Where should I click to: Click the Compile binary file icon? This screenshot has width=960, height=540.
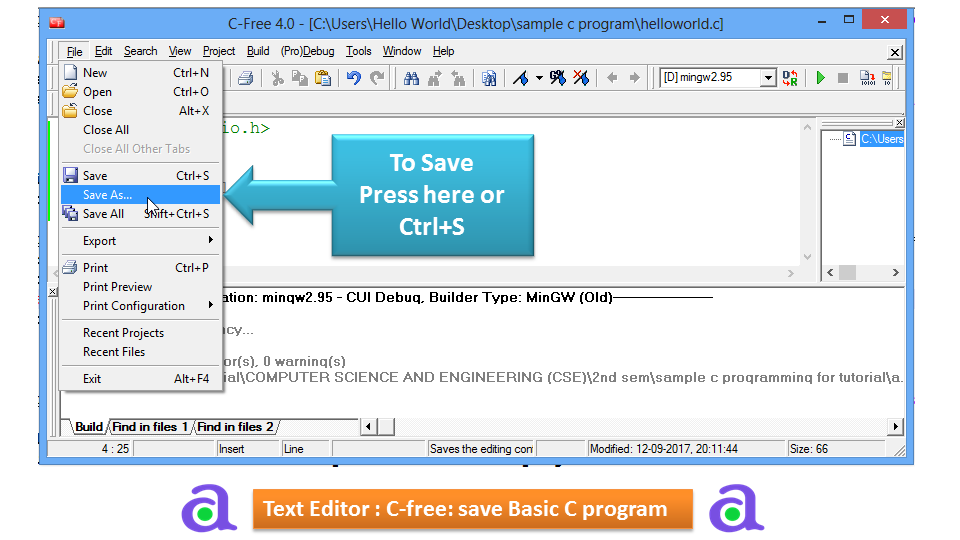point(867,78)
